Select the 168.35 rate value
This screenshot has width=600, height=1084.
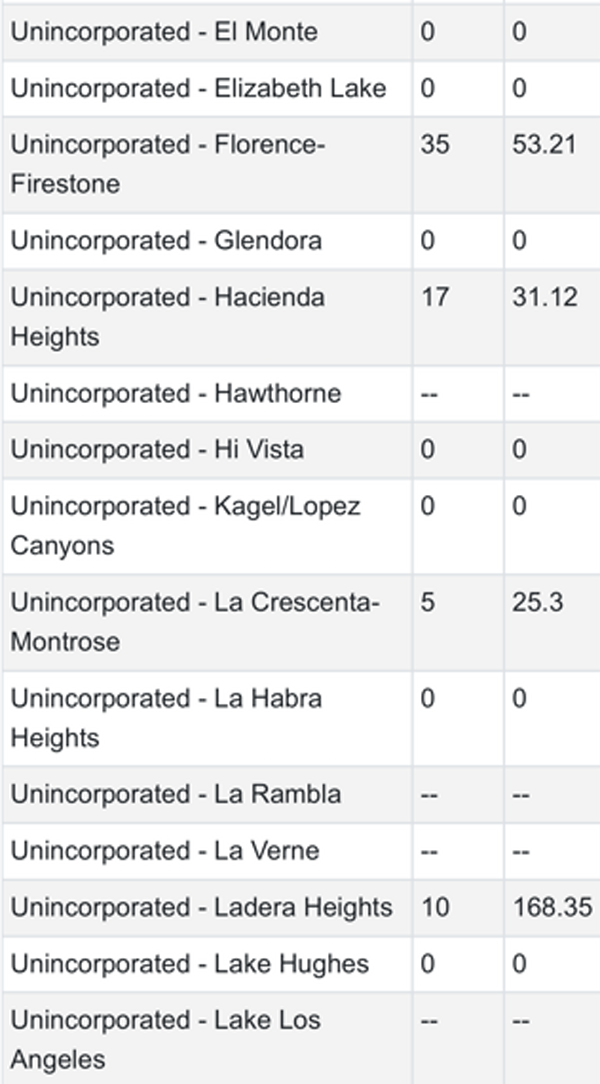(x=552, y=907)
